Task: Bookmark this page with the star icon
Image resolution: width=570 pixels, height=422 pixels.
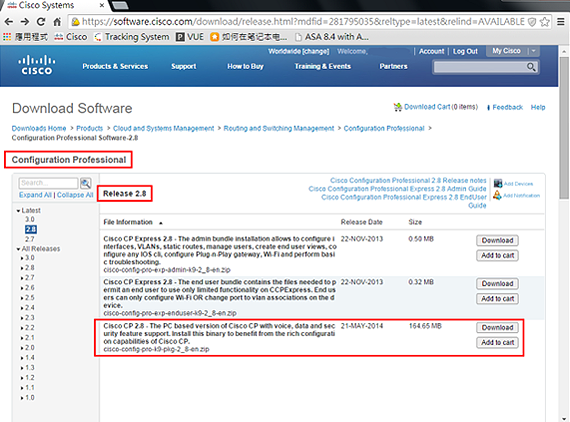Action: pos(544,22)
